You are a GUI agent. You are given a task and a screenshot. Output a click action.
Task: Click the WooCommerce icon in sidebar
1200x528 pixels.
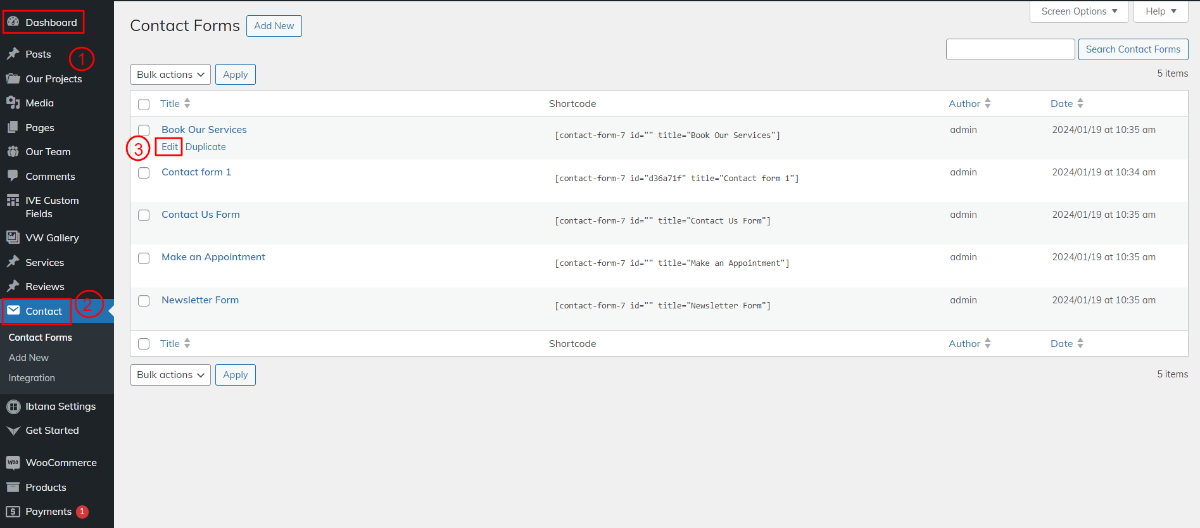[13, 463]
